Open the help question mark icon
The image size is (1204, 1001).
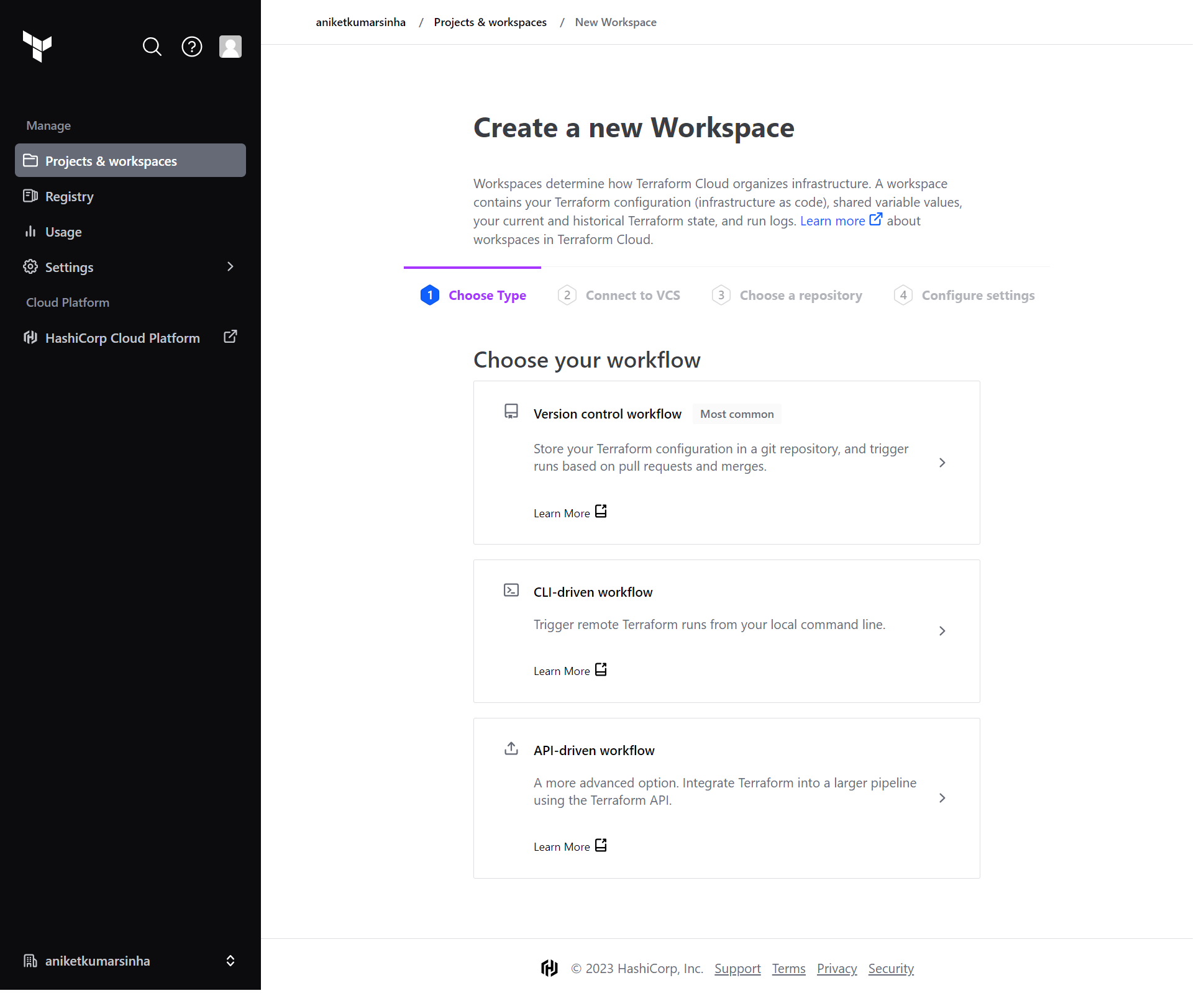click(192, 47)
